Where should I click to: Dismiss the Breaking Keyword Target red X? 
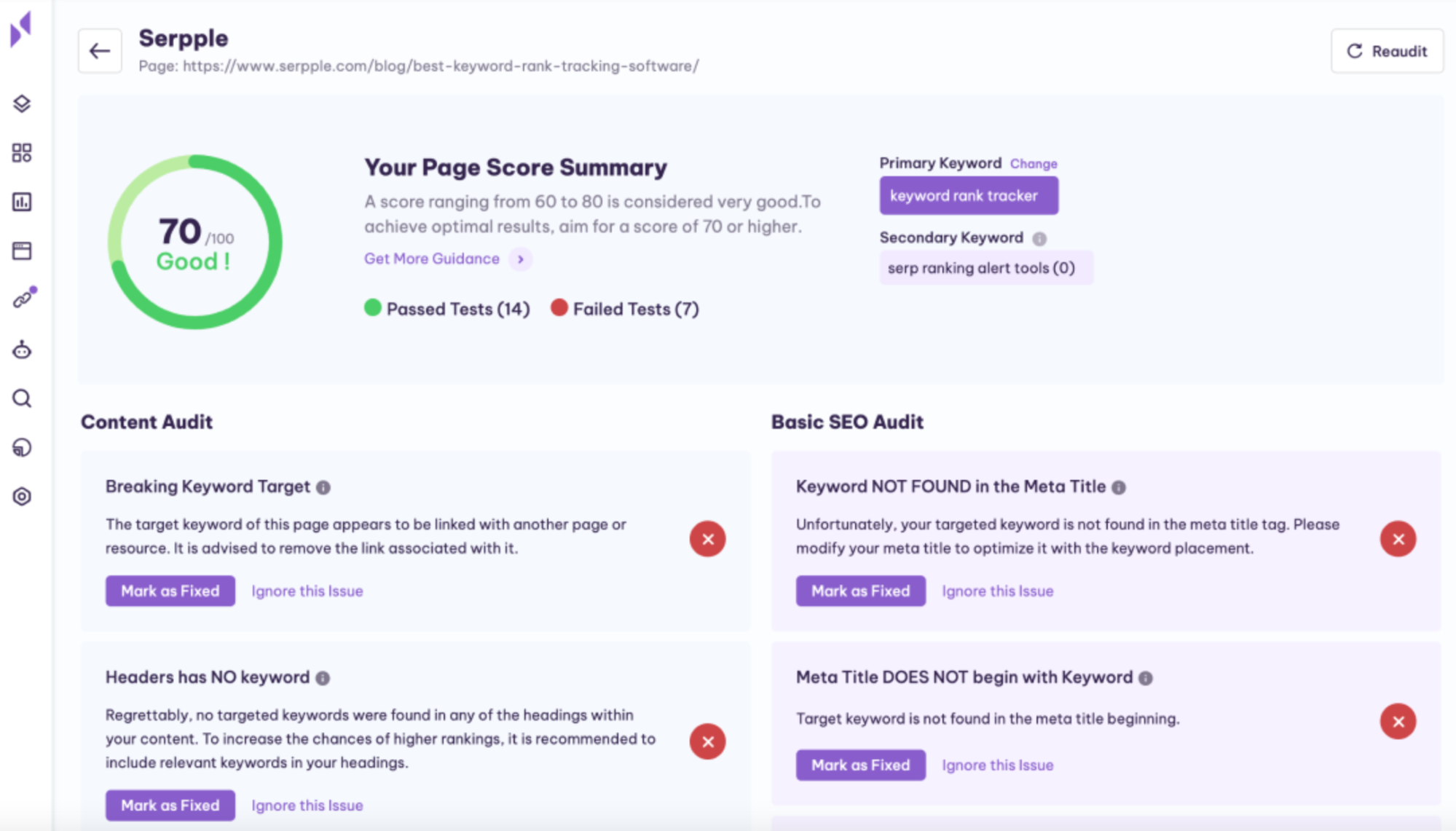click(x=708, y=539)
